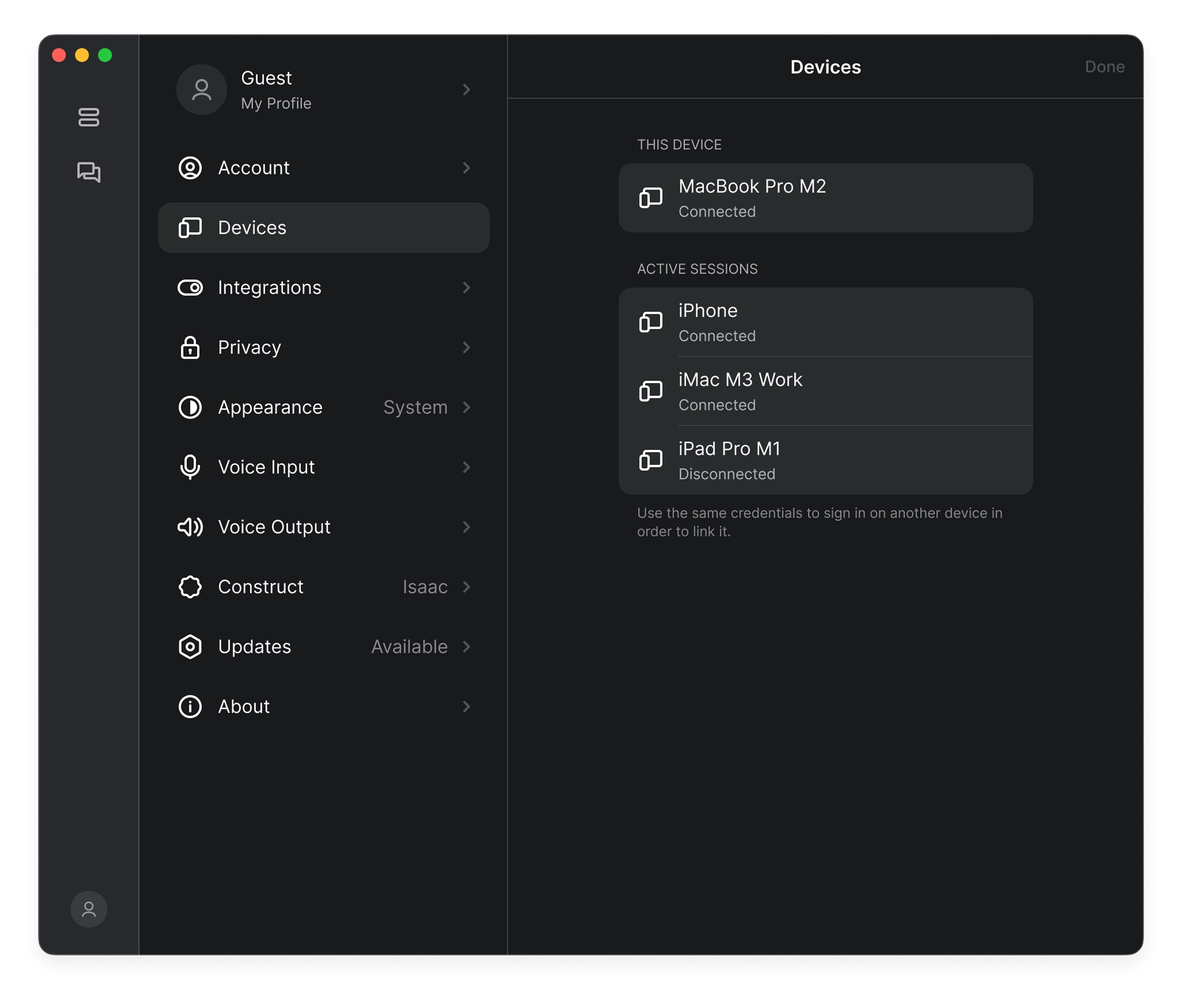
Task: Open the My Profile label under Guest
Action: click(x=276, y=104)
